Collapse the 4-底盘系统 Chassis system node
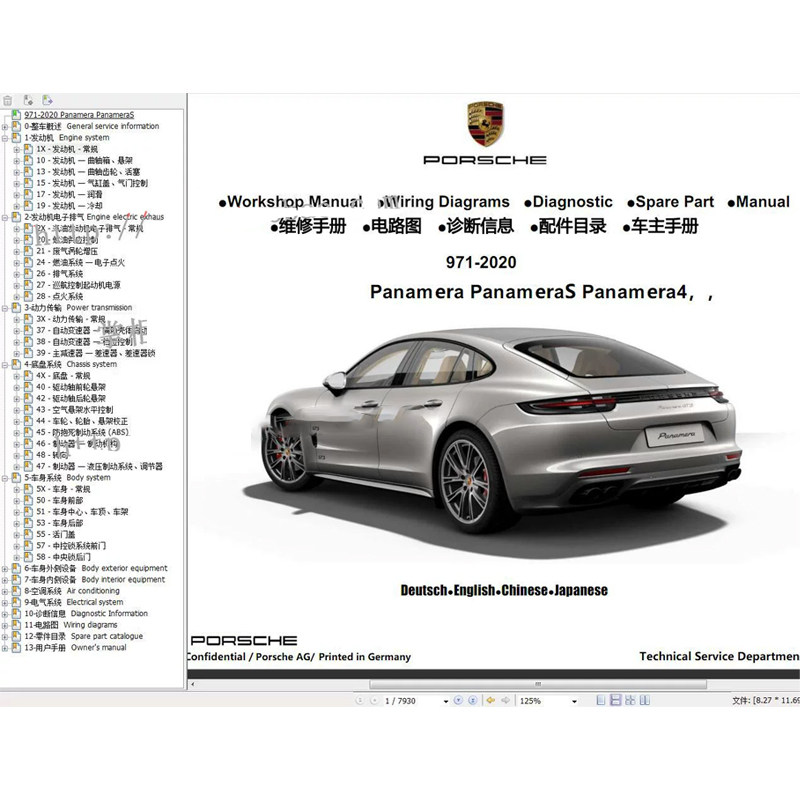Viewport: 800px width, 800px height. coord(5,365)
